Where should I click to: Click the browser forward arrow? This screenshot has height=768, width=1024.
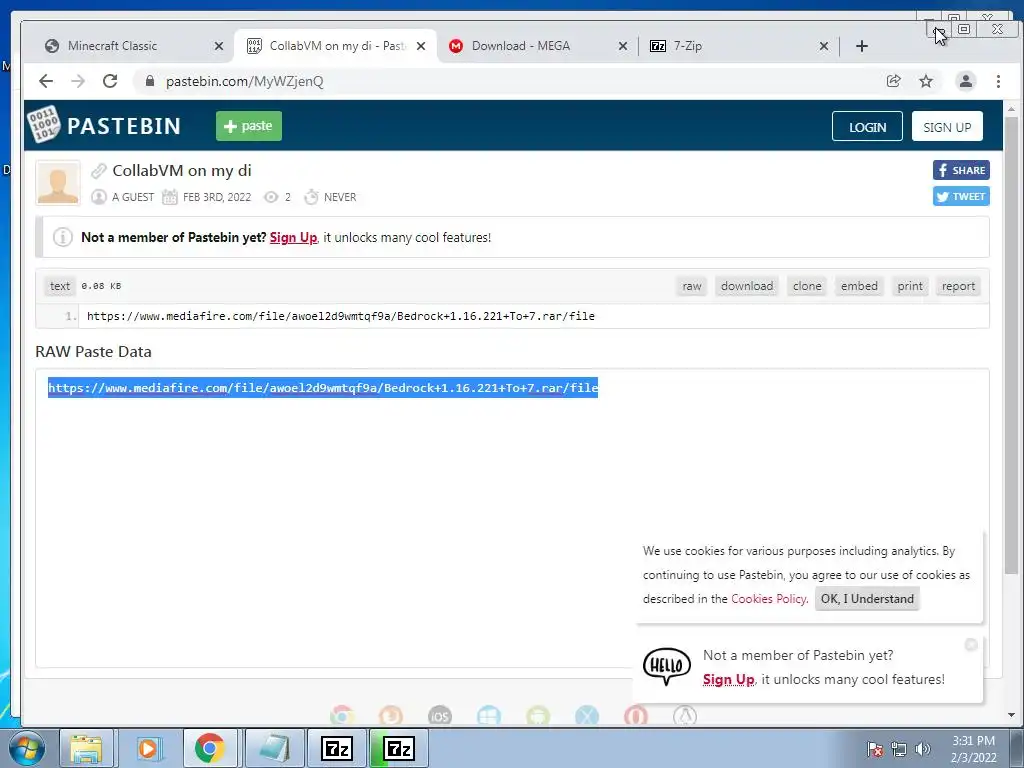(78, 81)
